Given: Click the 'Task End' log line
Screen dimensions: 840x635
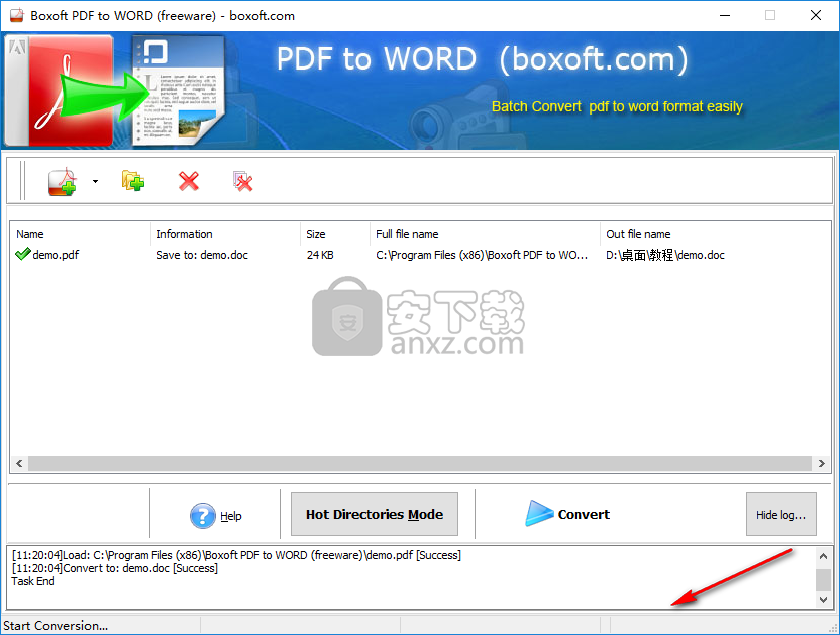Looking at the screenshot, I should tap(33, 581).
